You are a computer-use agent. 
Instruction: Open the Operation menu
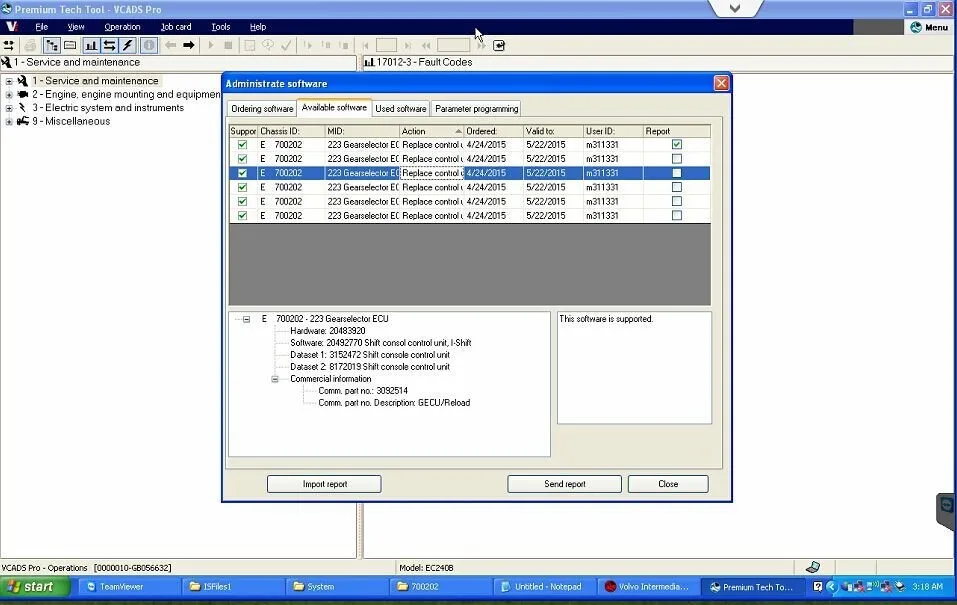122,27
